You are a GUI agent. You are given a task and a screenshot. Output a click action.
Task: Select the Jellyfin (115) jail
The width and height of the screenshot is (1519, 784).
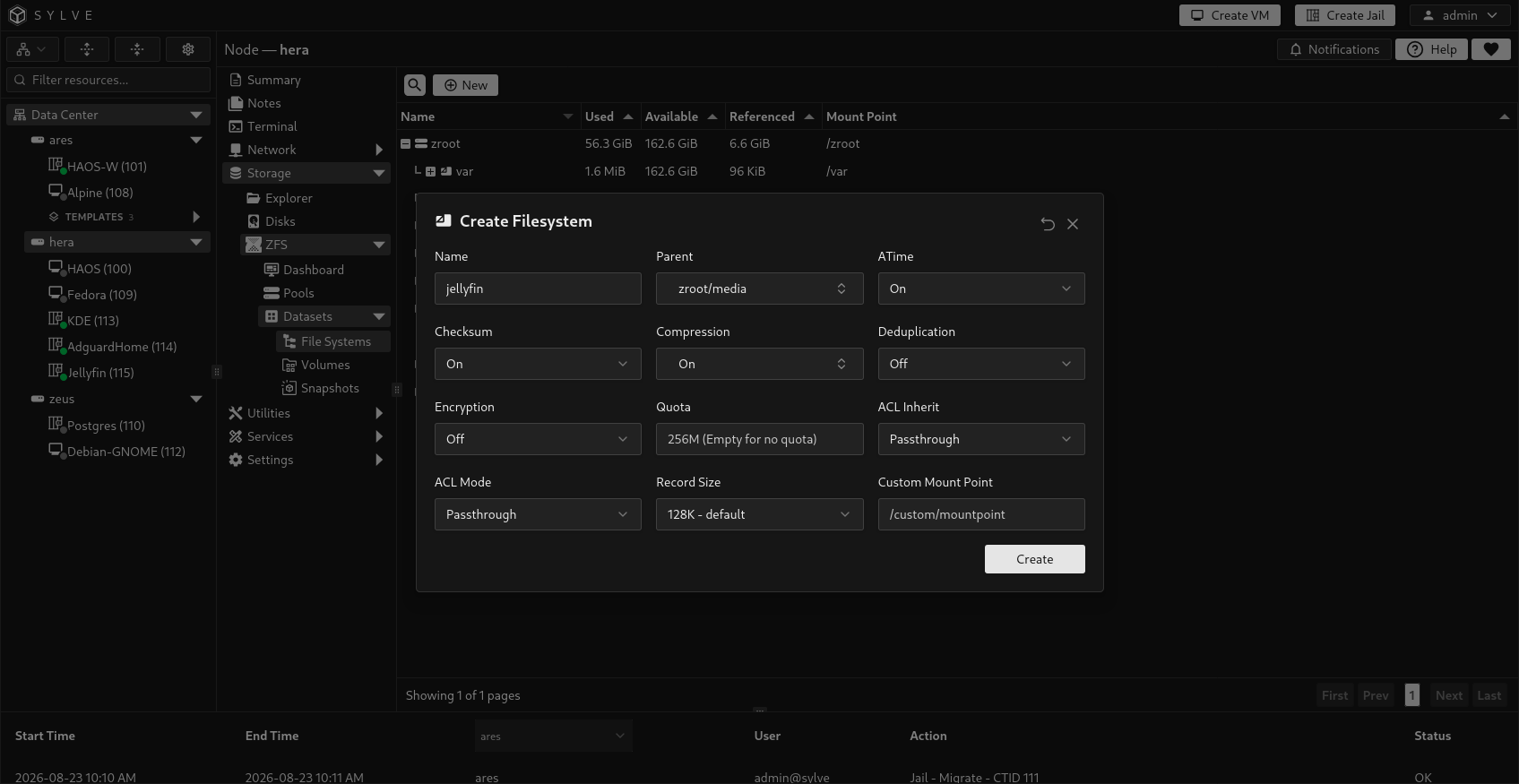click(x=100, y=373)
